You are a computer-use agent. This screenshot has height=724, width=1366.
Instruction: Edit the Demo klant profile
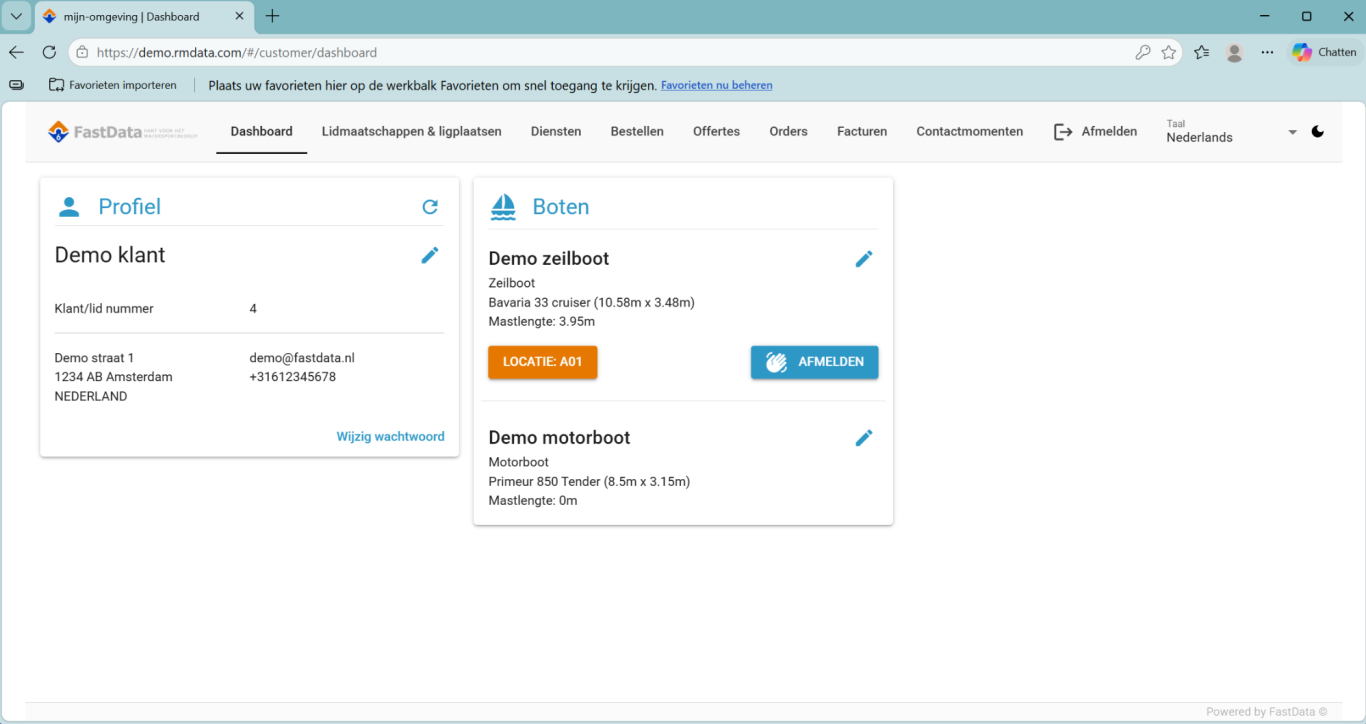click(x=430, y=255)
